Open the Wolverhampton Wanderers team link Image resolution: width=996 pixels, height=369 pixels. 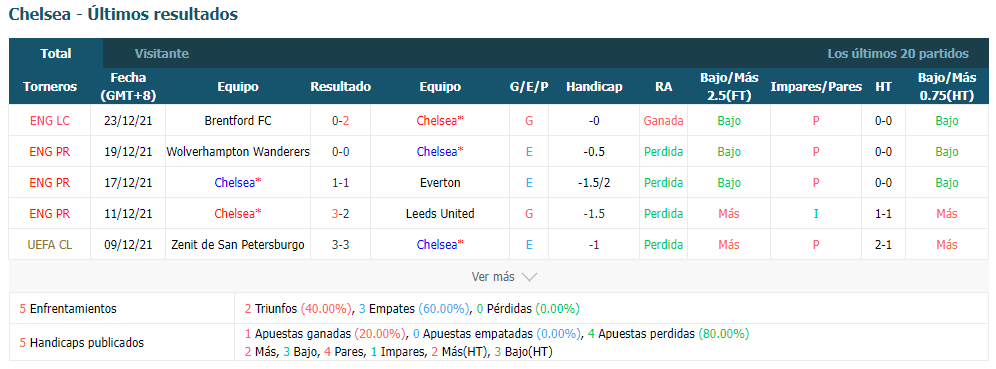coord(238,152)
